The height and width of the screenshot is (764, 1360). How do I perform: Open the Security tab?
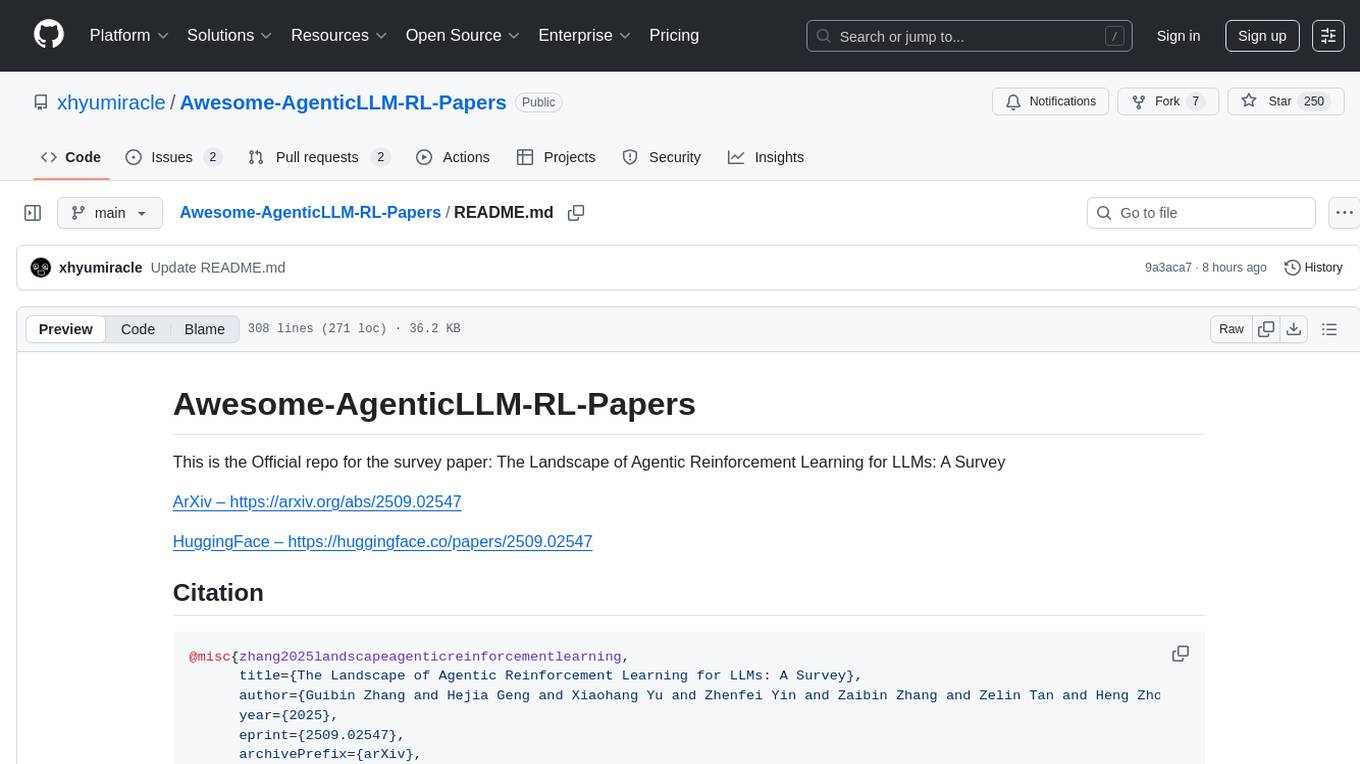coord(661,157)
